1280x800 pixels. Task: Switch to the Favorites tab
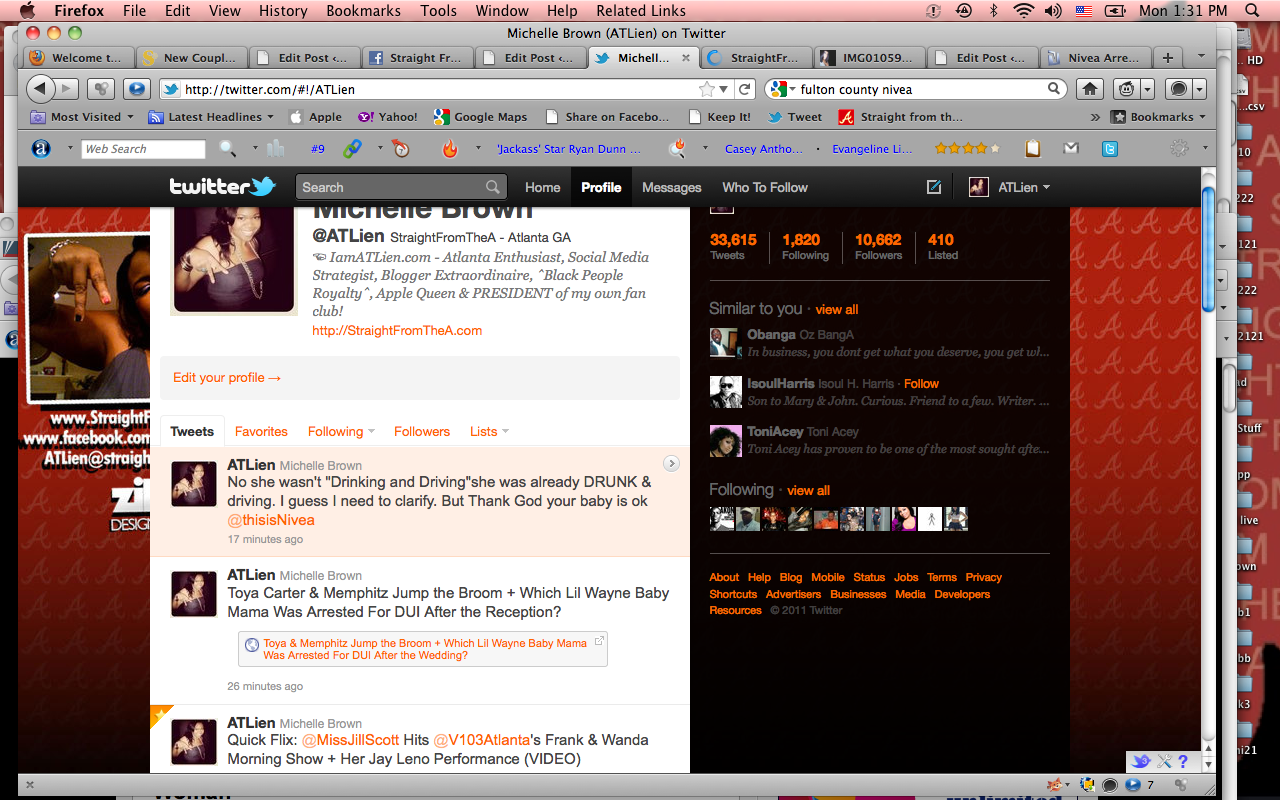click(261, 432)
